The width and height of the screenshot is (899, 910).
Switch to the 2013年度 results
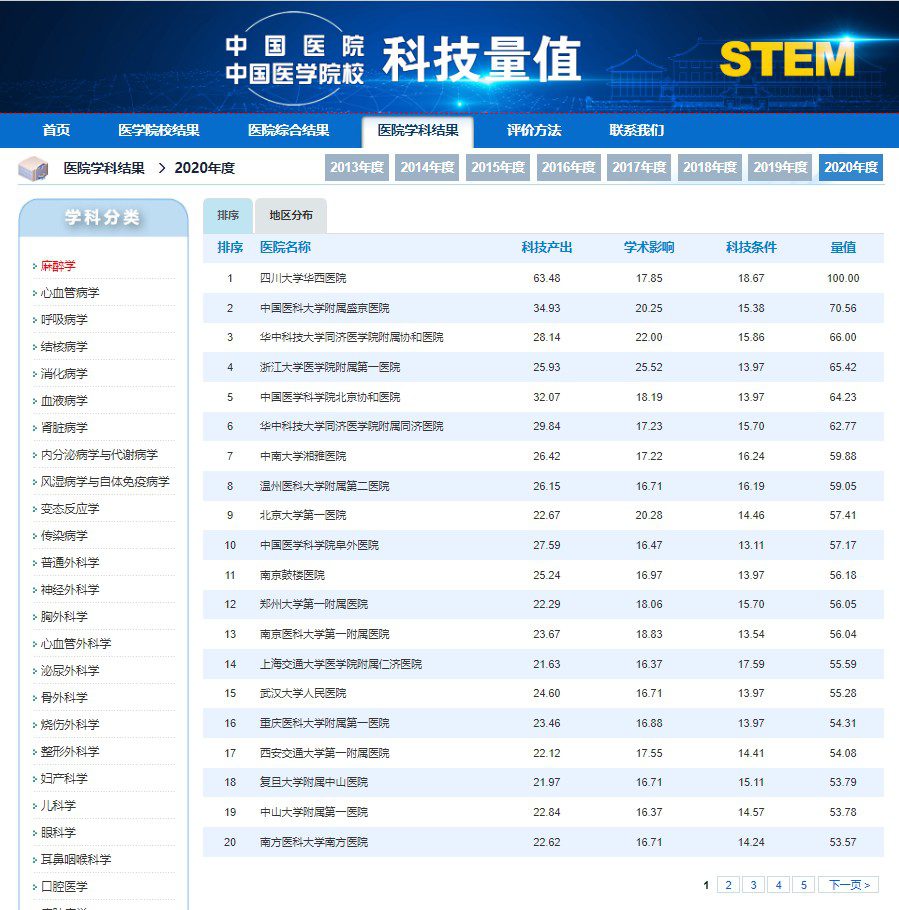point(357,167)
